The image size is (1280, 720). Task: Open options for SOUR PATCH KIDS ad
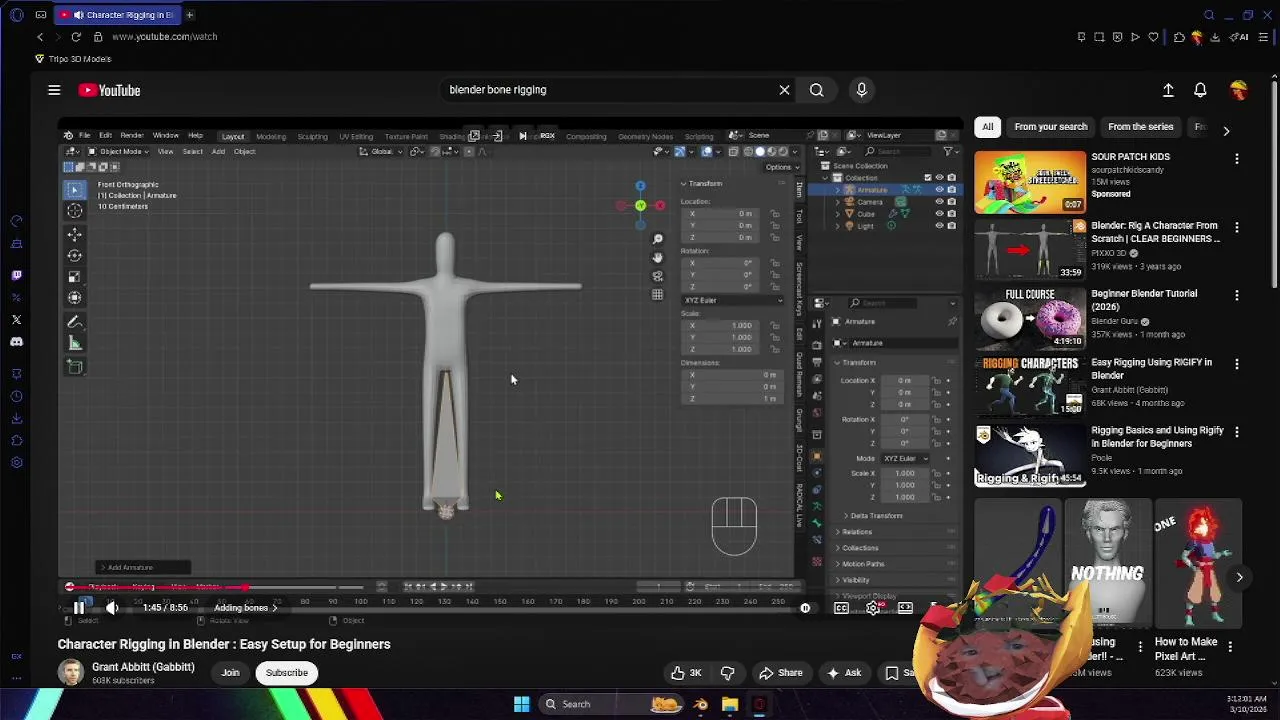tap(1237, 159)
